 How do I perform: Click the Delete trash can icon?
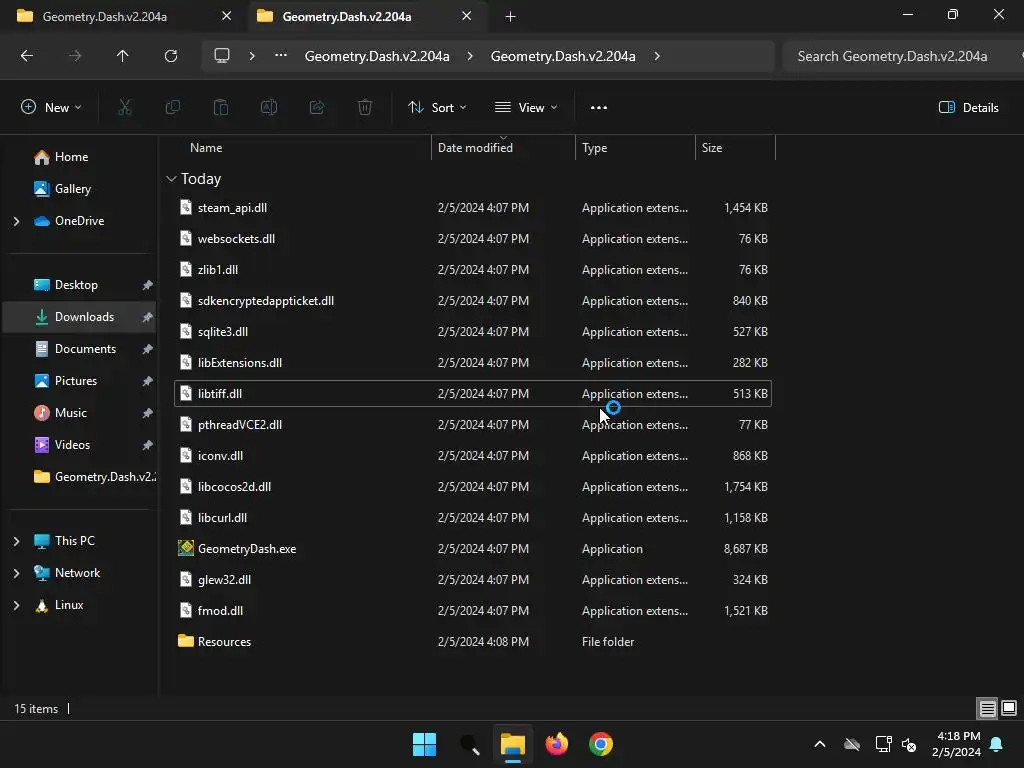tap(365, 108)
